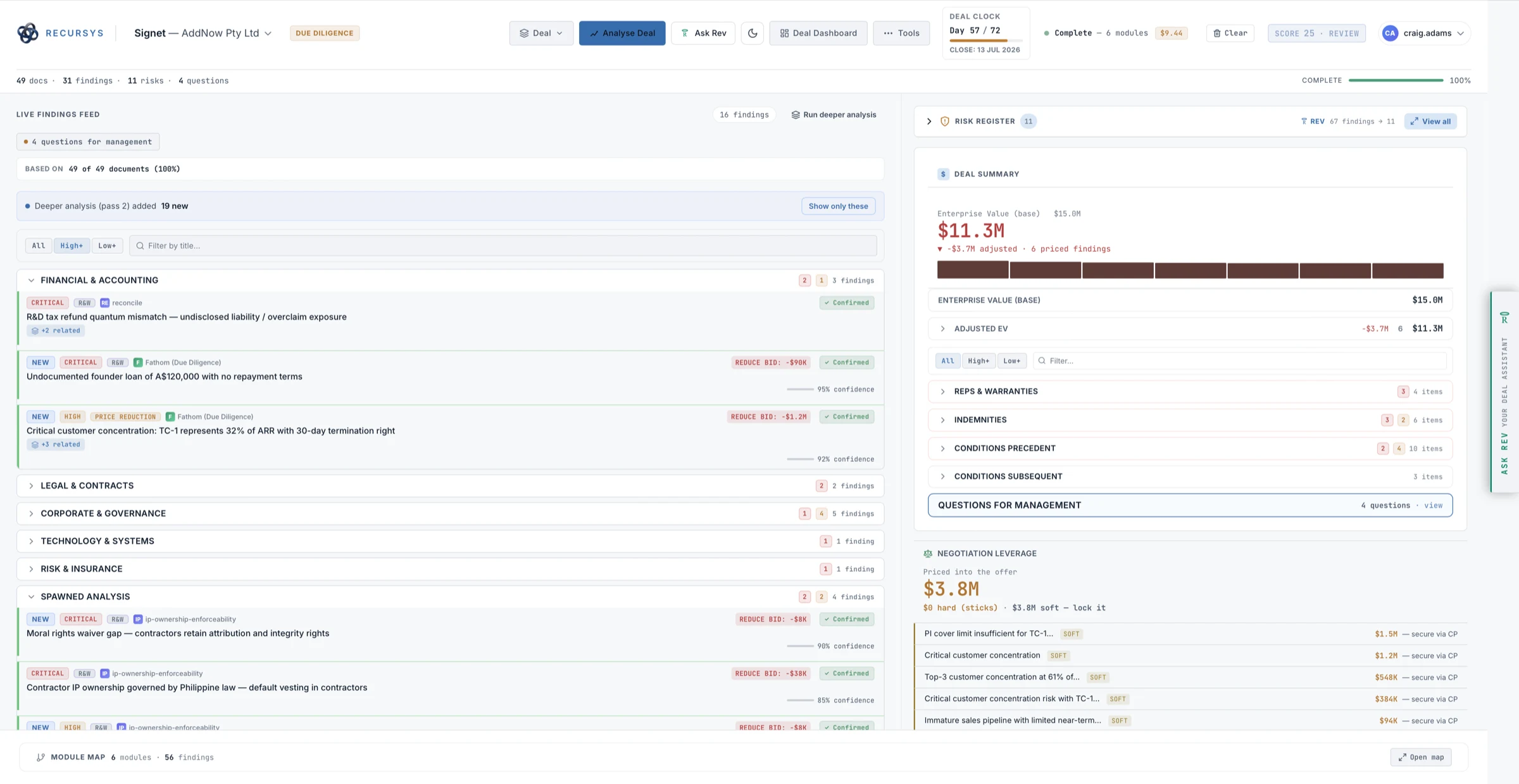Open +2 related stack on R&D finding
The width and height of the screenshot is (1519, 784).
point(56,331)
